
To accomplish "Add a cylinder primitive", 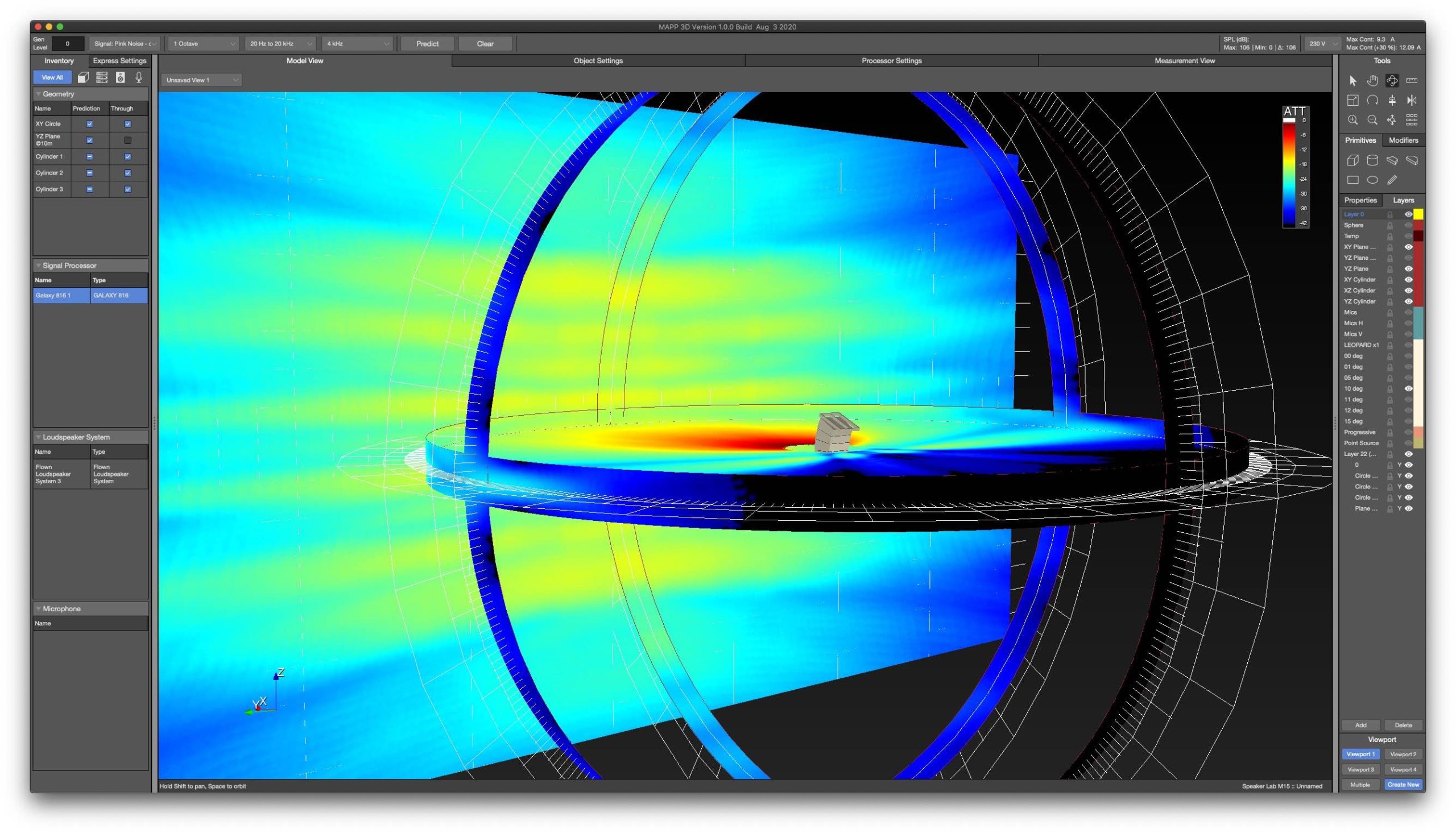I will (1372, 160).
